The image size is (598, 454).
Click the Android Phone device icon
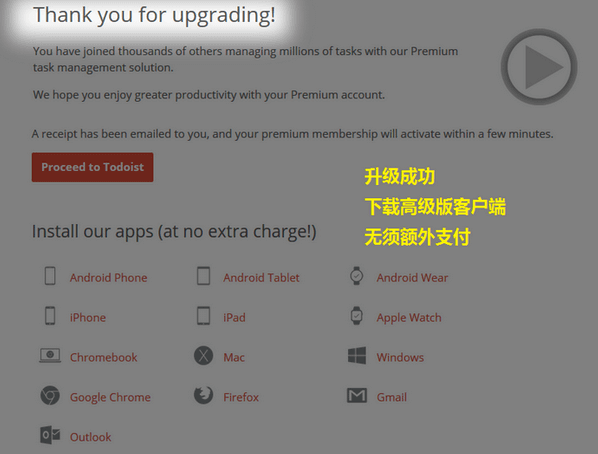pyautogui.click(x=50, y=276)
